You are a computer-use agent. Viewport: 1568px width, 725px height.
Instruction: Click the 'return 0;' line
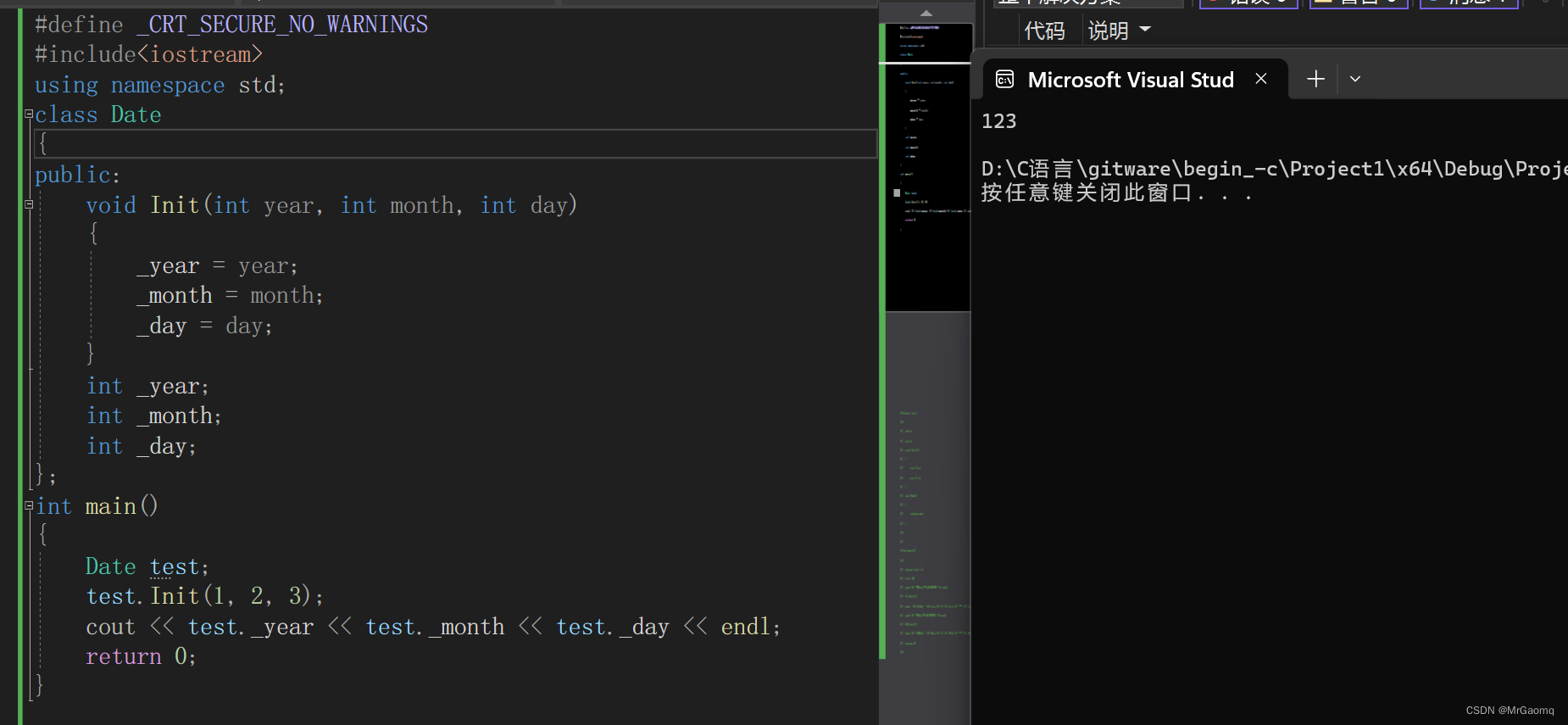pos(141,656)
